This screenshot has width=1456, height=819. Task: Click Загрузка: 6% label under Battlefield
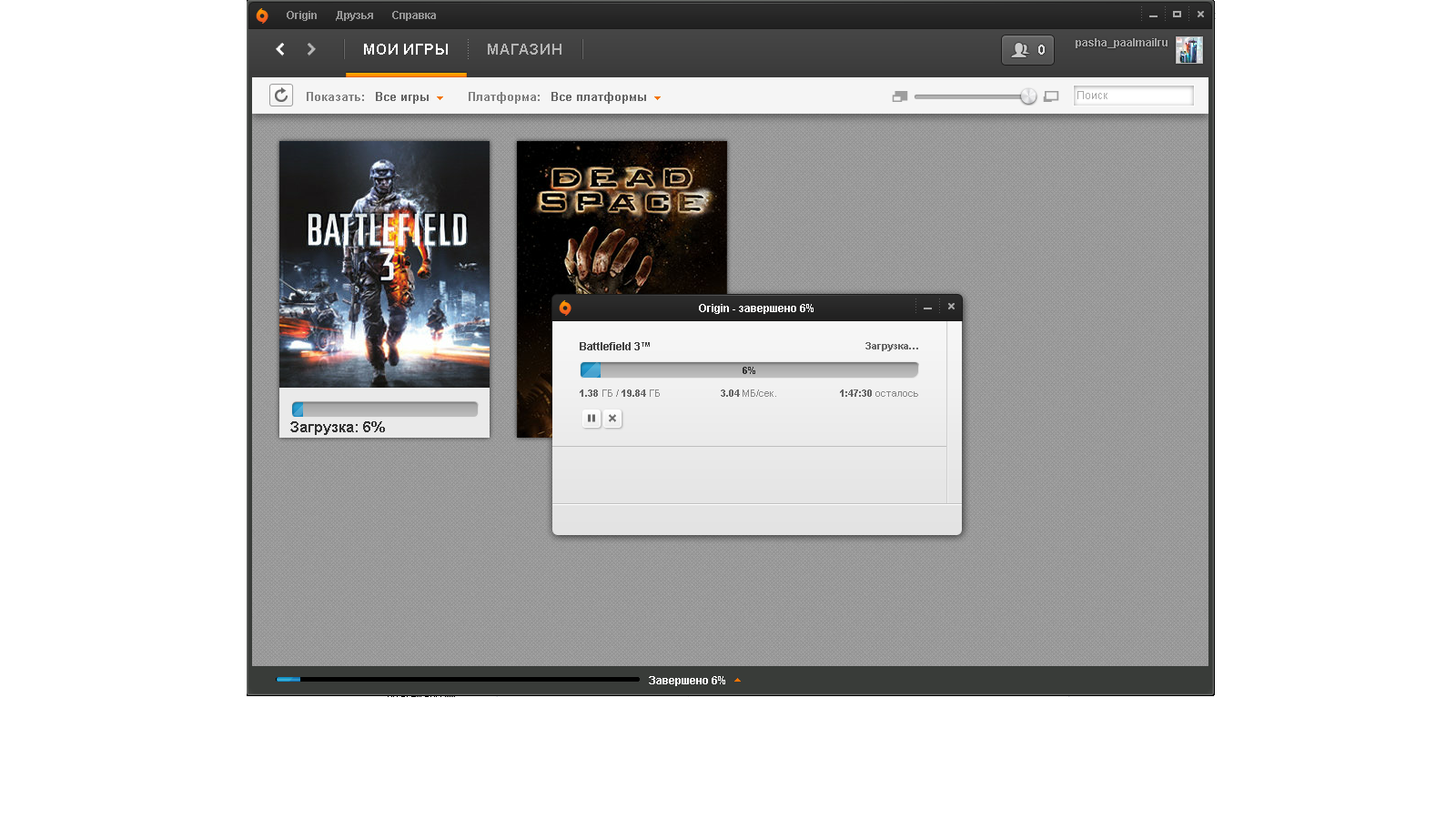point(338,427)
